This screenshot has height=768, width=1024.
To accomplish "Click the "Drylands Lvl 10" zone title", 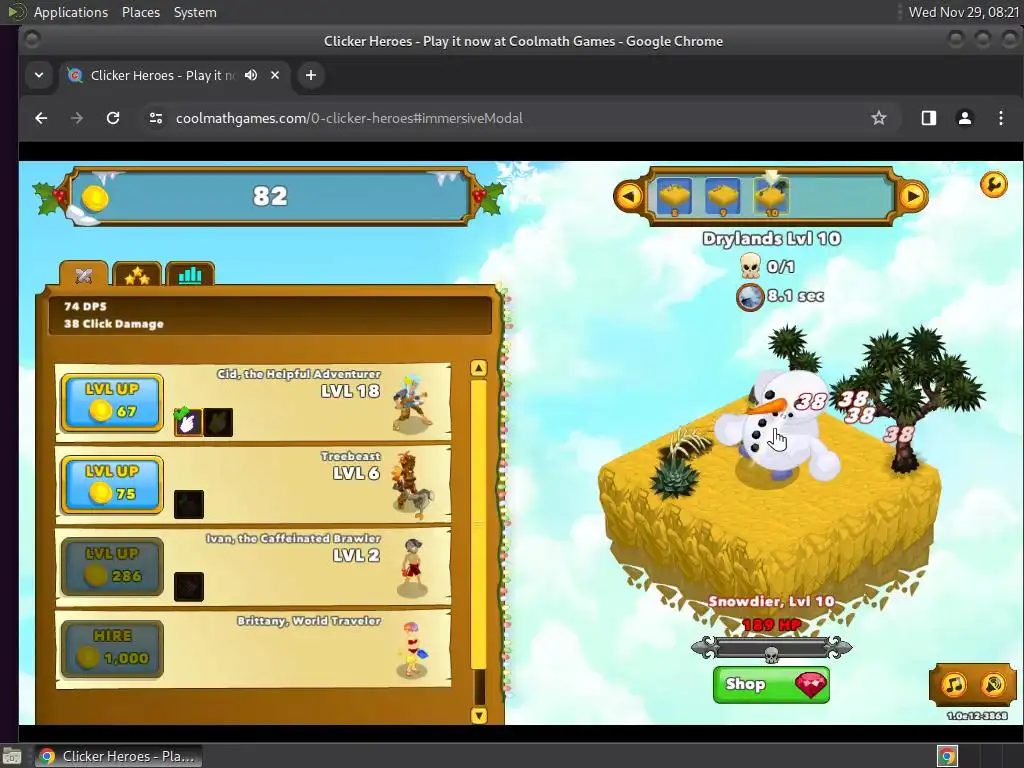I will click(x=771, y=238).
